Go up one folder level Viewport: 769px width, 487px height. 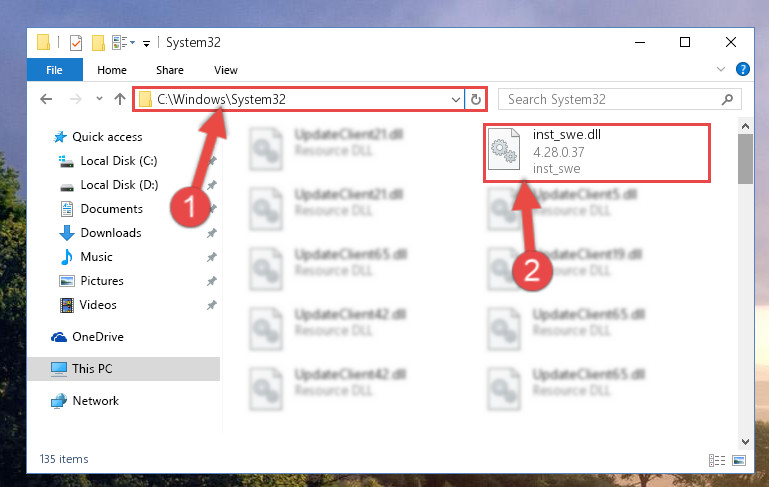[x=120, y=100]
